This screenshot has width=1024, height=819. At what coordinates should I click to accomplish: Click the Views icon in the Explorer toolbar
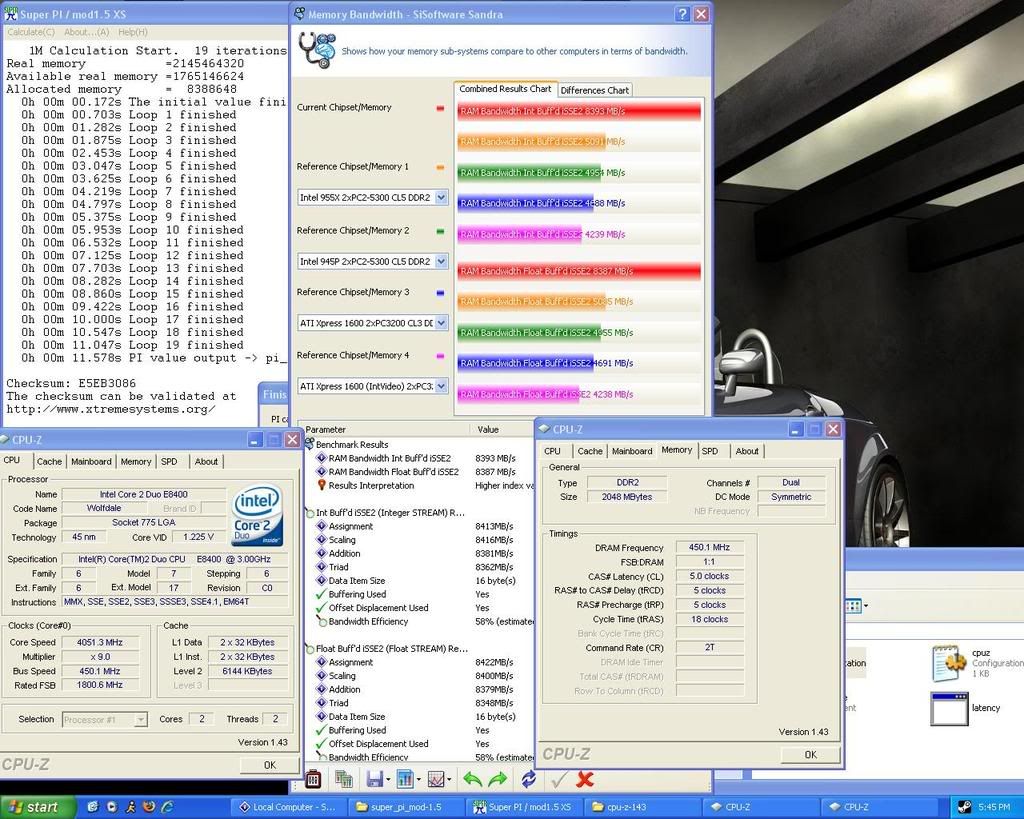point(852,606)
